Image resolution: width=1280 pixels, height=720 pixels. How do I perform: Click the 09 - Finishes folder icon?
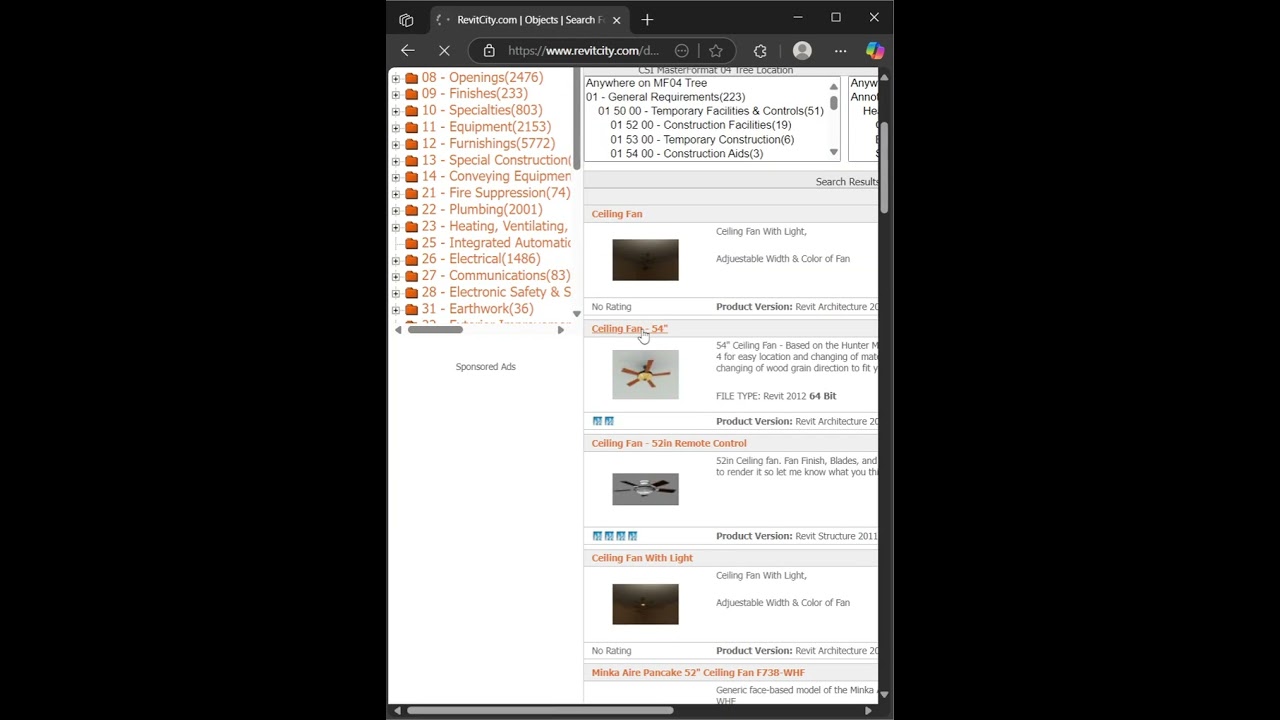[x=411, y=94]
